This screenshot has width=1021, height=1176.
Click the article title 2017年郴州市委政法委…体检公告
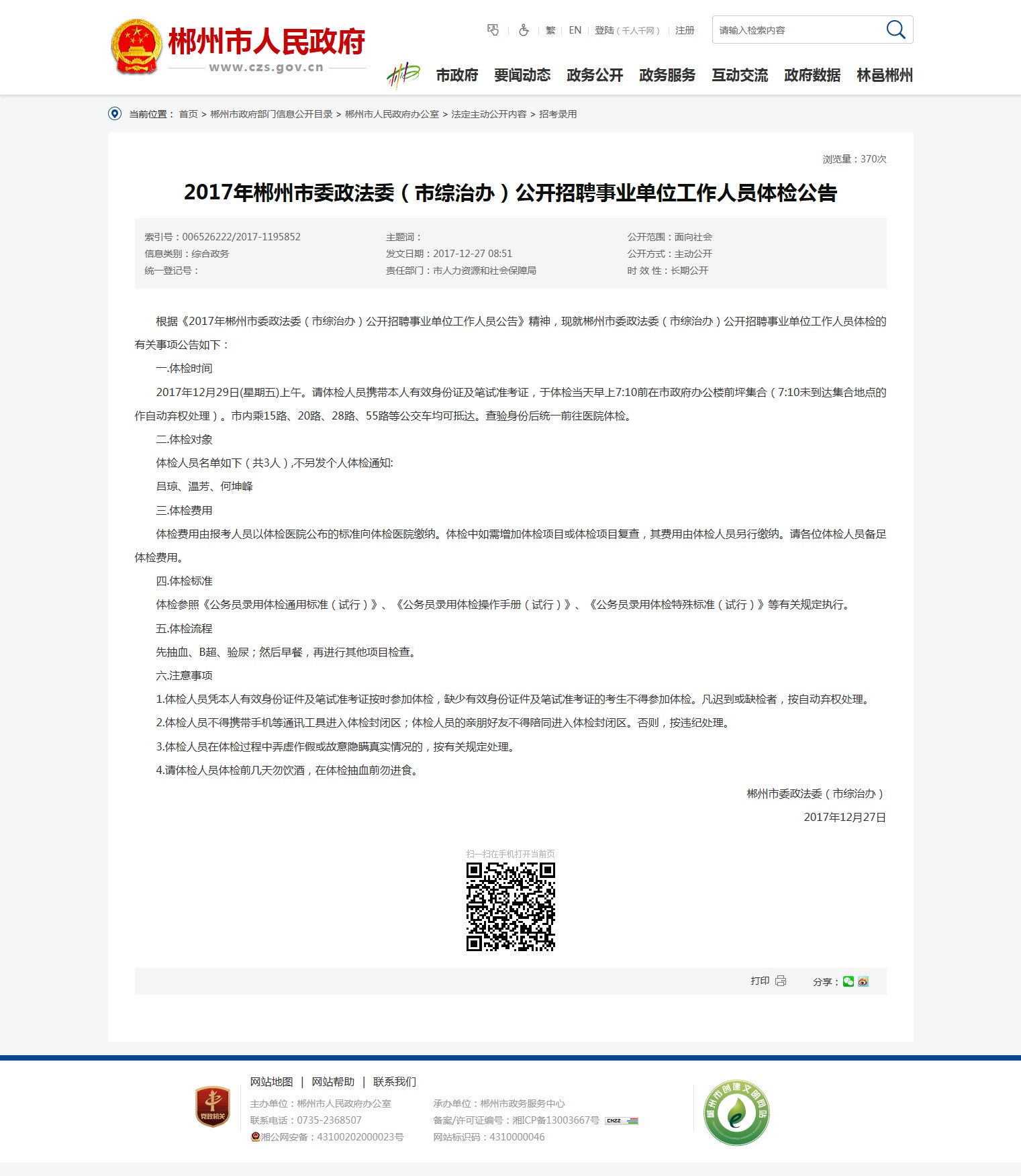coord(511,193)
